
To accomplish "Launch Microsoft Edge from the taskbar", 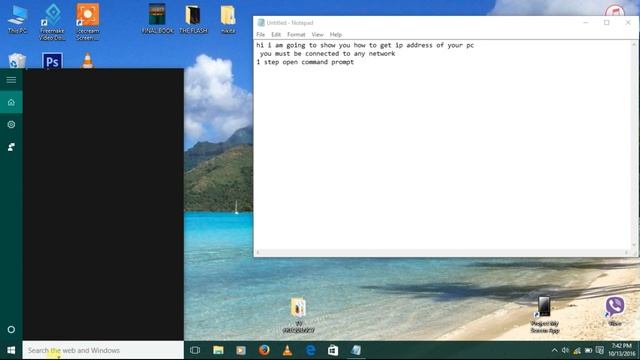I will [x=310, y=350].
